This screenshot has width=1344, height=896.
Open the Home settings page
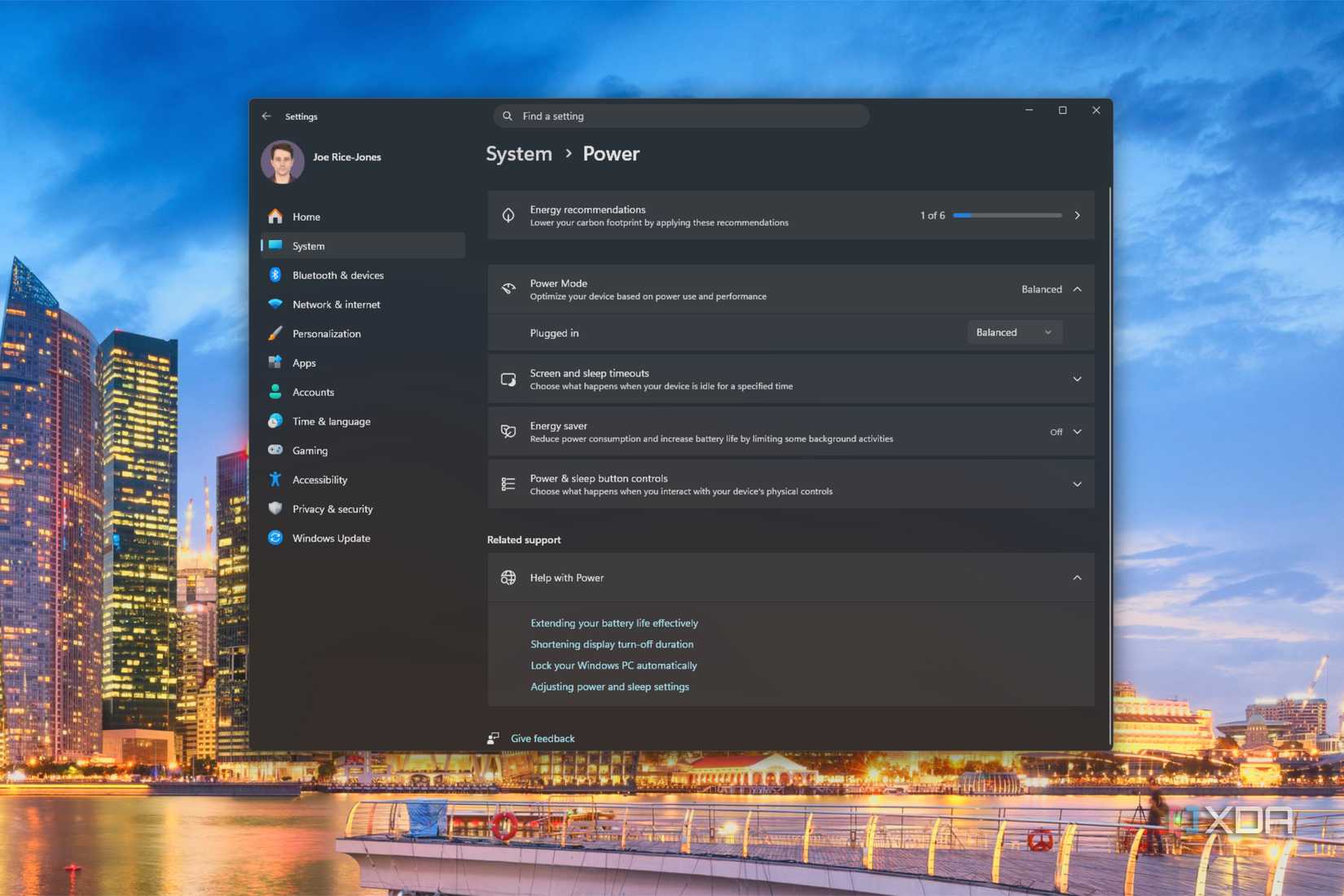[362, 217]
